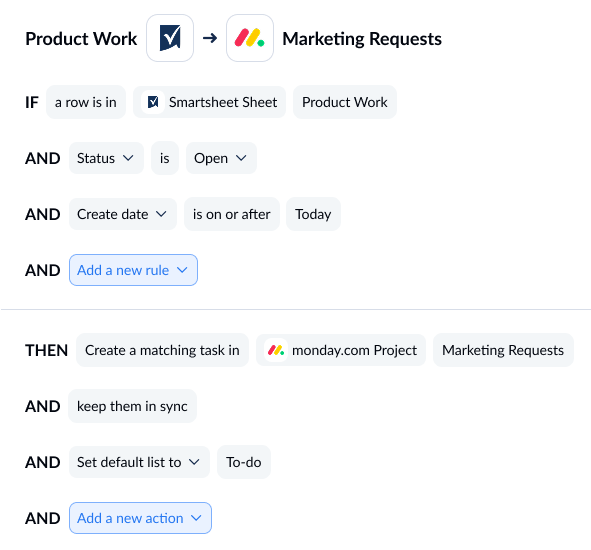Click the Marketing Requests project chip

click(503, 350)
